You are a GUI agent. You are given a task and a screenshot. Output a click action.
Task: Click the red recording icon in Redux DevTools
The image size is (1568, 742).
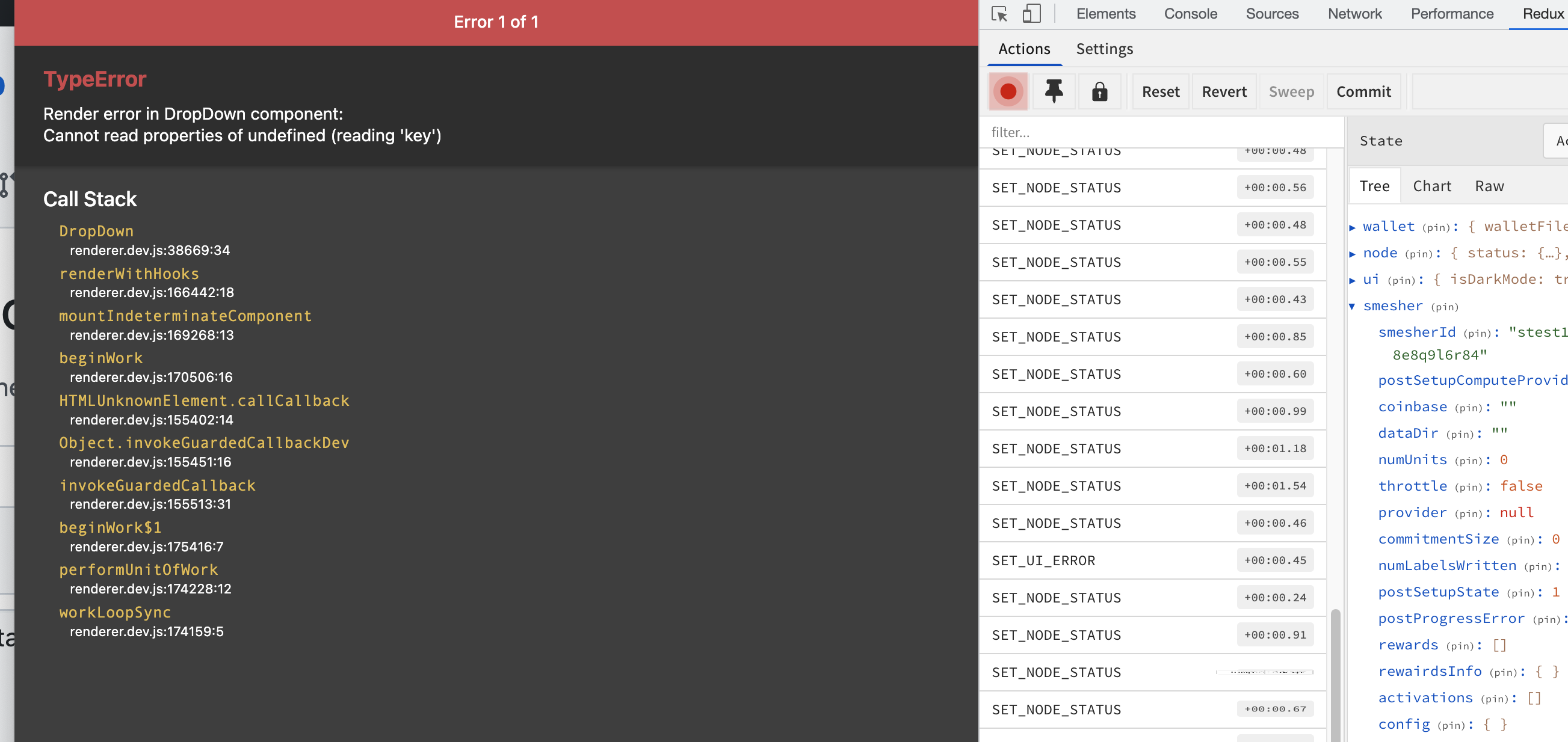[1008, 91]
